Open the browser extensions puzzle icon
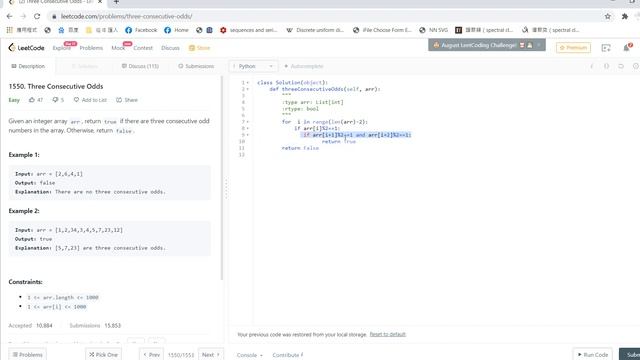The height and width of the screenshot is (360, 640). pos(624,16)
